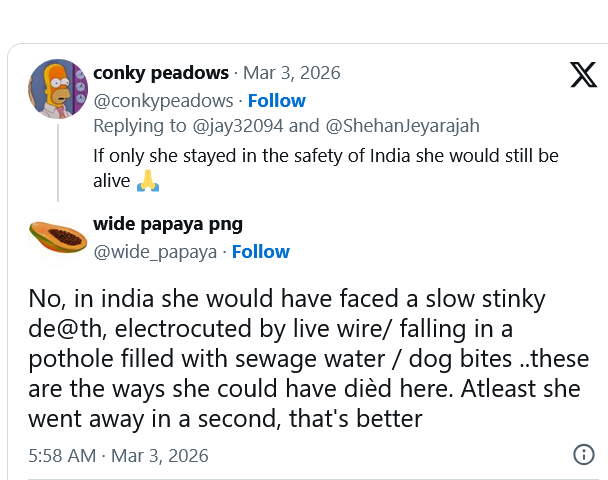Click the wide papaya png display name
This screenshot has width=608, height=480.
point(168,224)
